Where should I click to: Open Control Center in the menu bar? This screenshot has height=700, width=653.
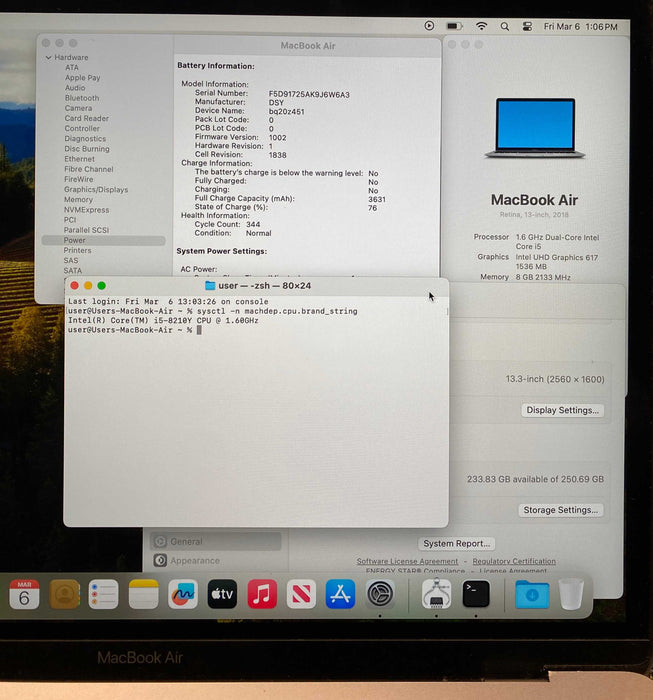coord(527,27)
